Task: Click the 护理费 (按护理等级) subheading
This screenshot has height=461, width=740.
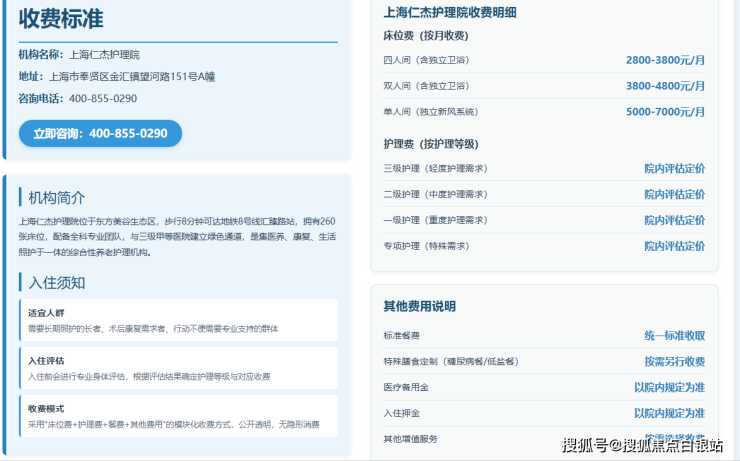Action: coord(431,144)
